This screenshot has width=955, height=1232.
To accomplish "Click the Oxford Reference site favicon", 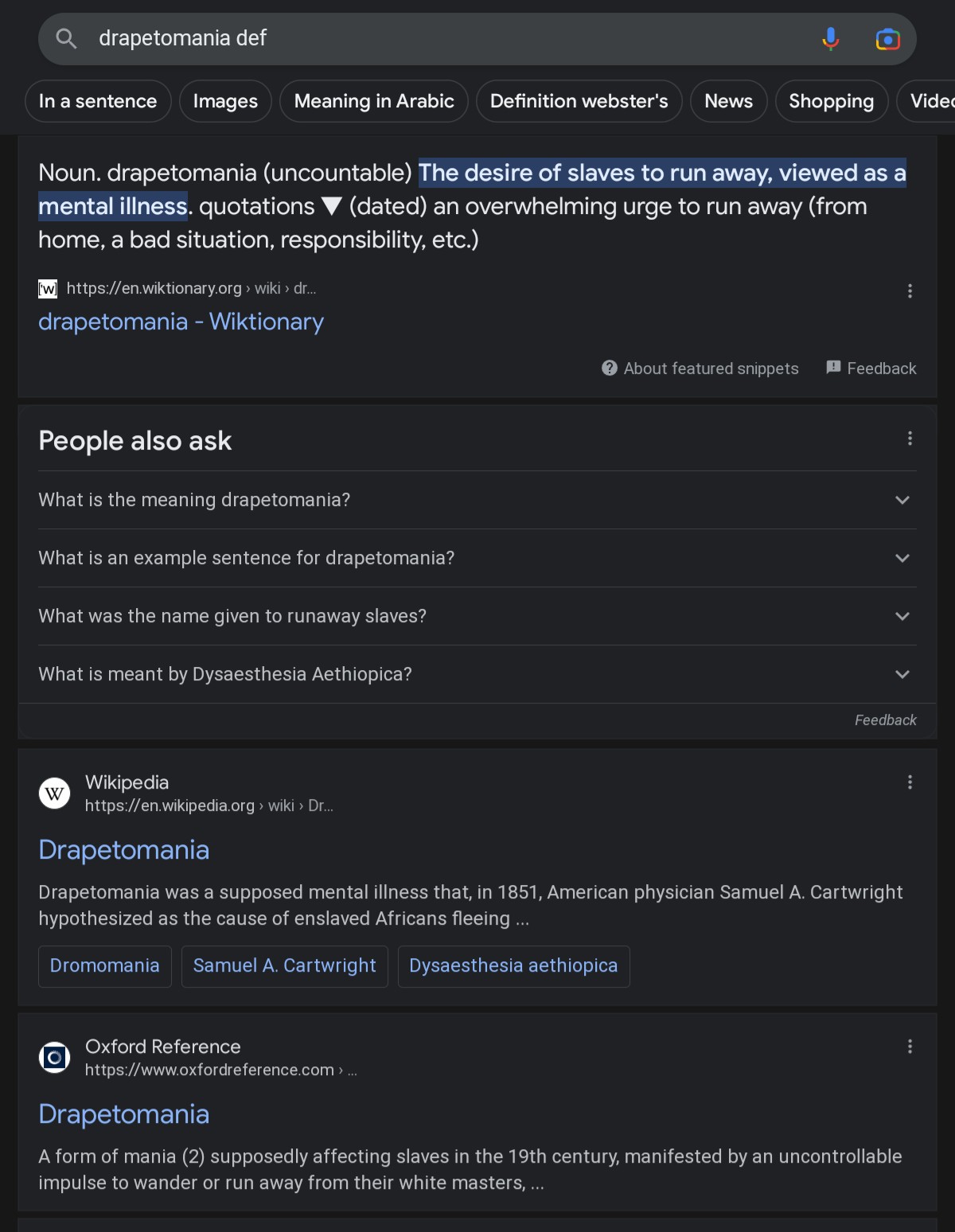I will 55,1057.
